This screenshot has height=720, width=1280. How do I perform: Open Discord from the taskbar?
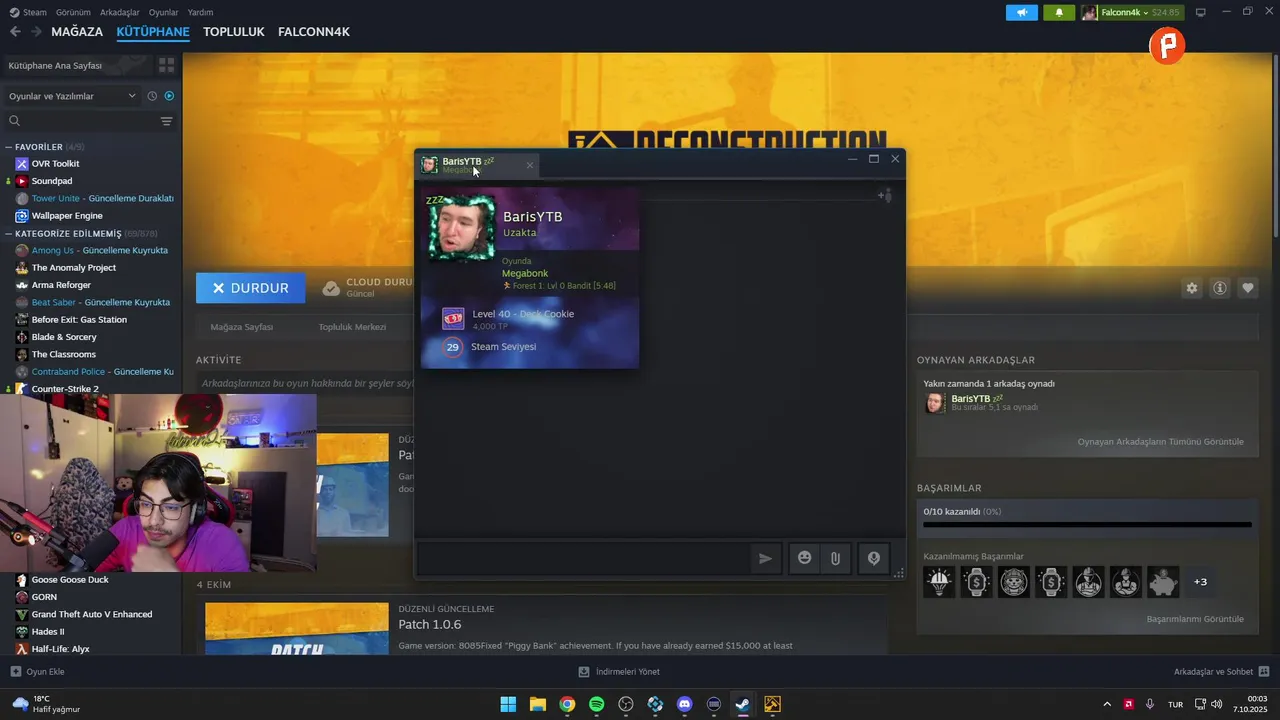point(684,704)
